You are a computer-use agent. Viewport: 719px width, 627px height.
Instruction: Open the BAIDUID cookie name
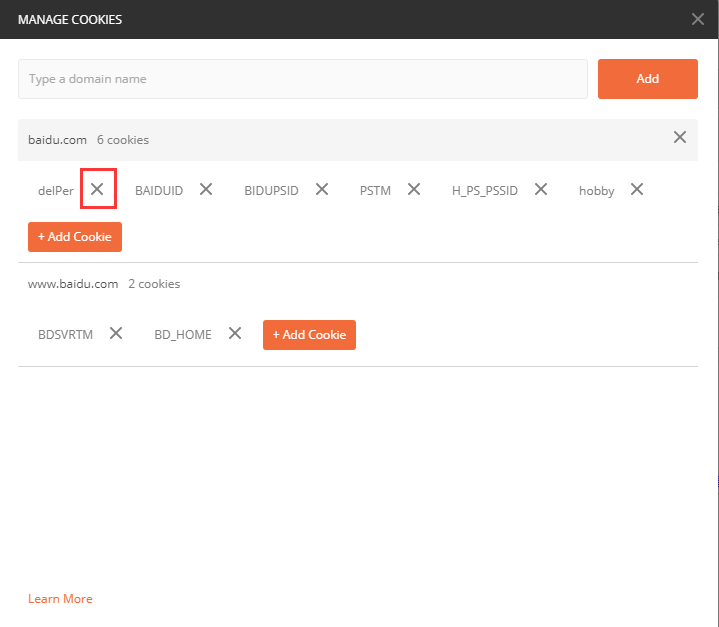[x=159, y=190]
